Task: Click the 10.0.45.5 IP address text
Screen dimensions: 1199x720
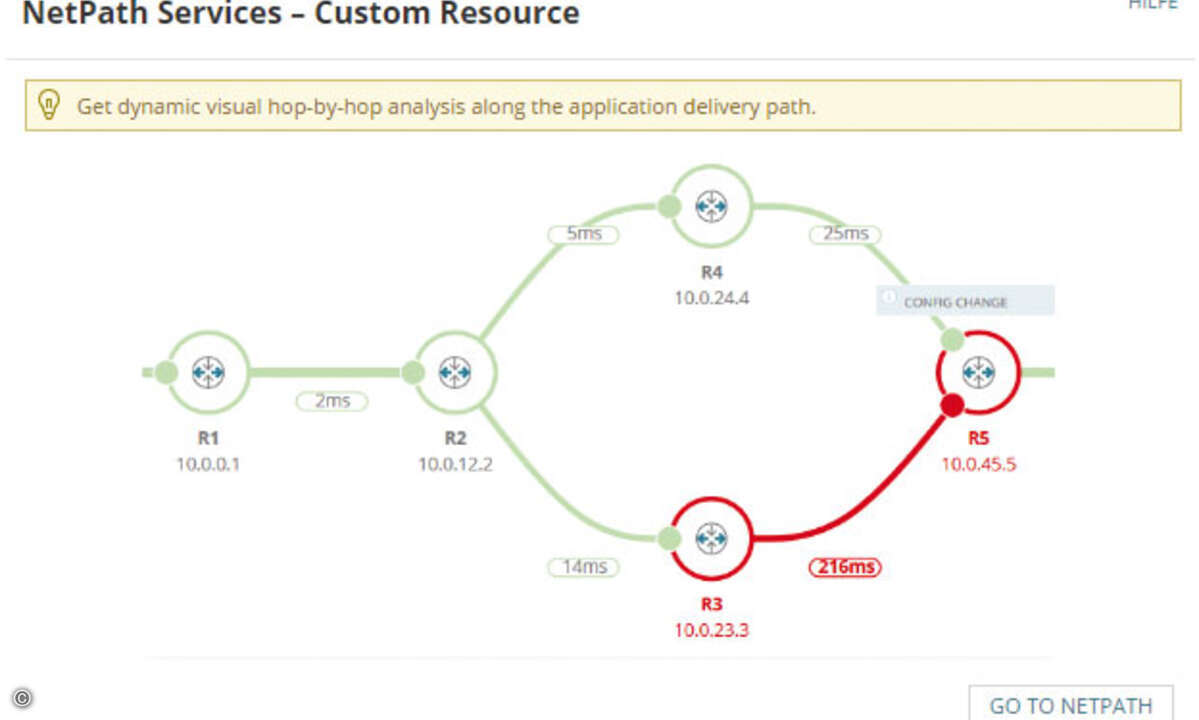Action: [x=979, y=464]
